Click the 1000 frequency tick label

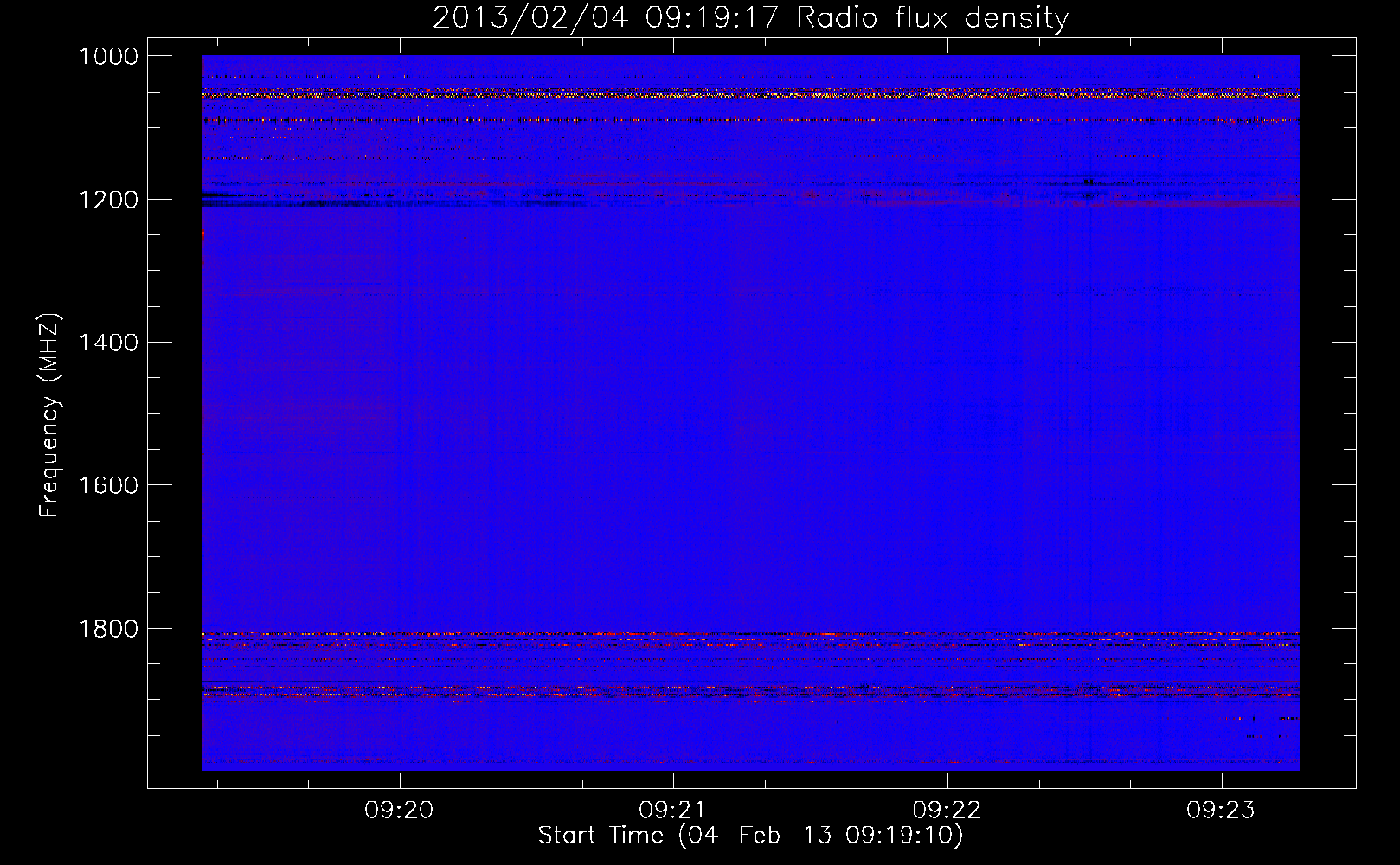[108, 56]
